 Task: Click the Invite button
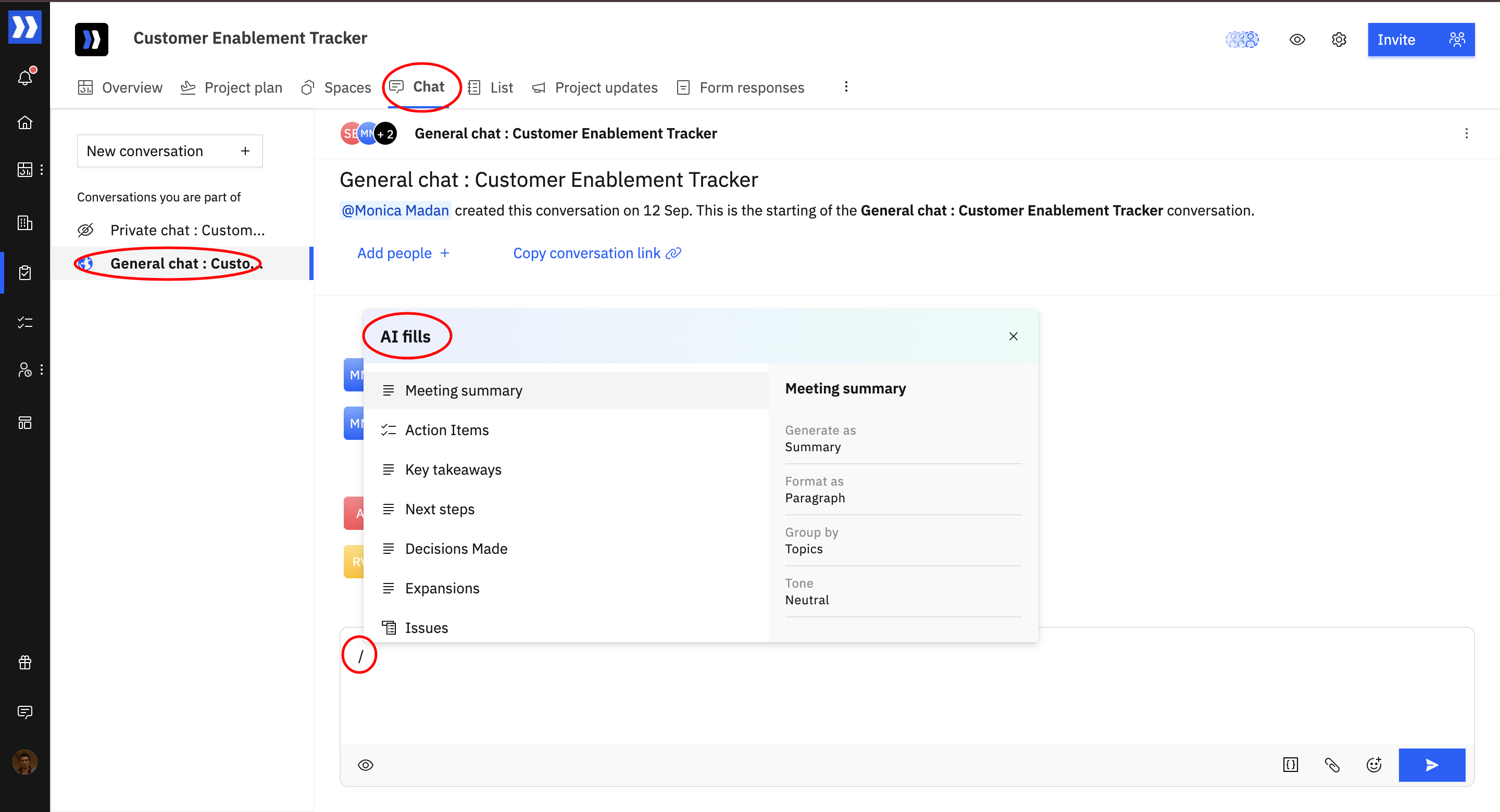pyautogui.click(x=1420, y=40)
